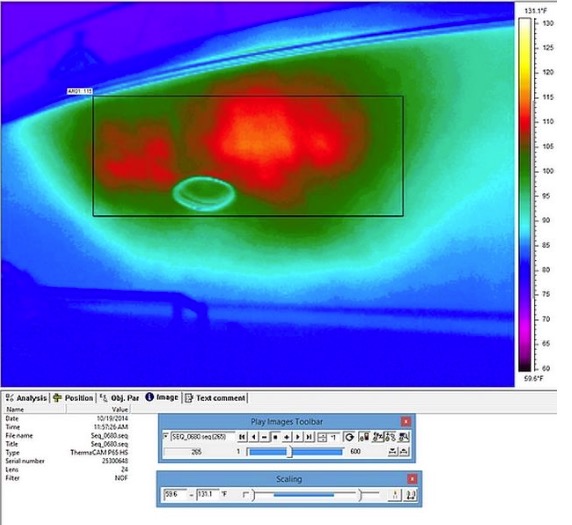This screenshot has height=525, width=572.
Task: Play the sequence forward
Action: click(298, 437)
